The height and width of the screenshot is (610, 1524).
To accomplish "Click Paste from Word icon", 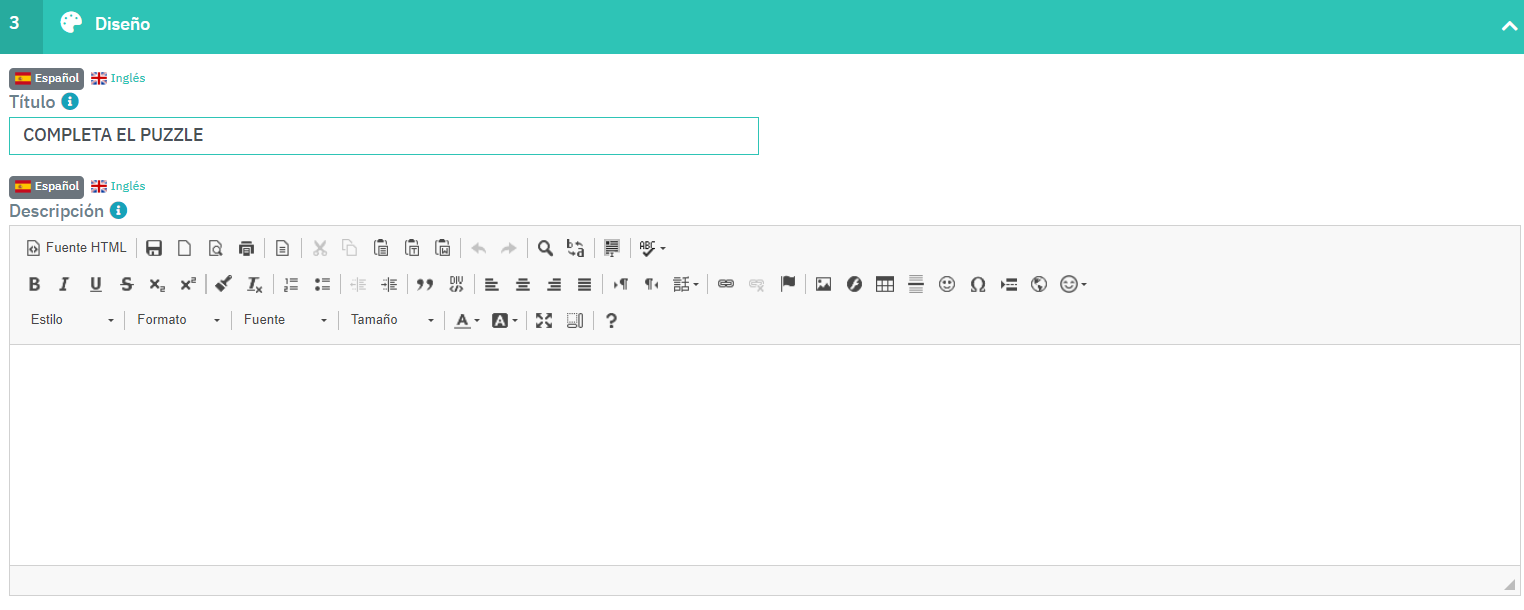I will pyautogui.click(x=443, y=248).
